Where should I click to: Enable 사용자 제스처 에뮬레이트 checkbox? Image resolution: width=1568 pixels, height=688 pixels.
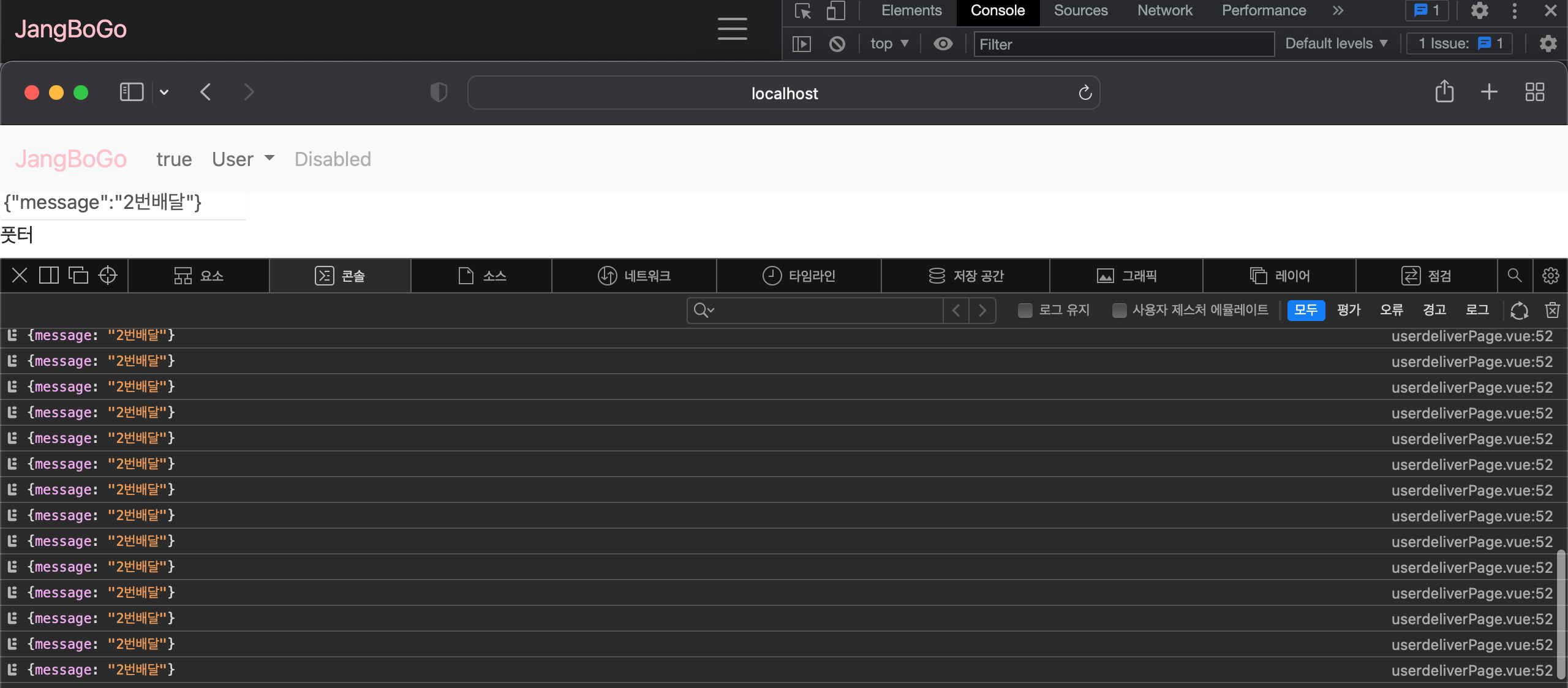click(1118, 311)
